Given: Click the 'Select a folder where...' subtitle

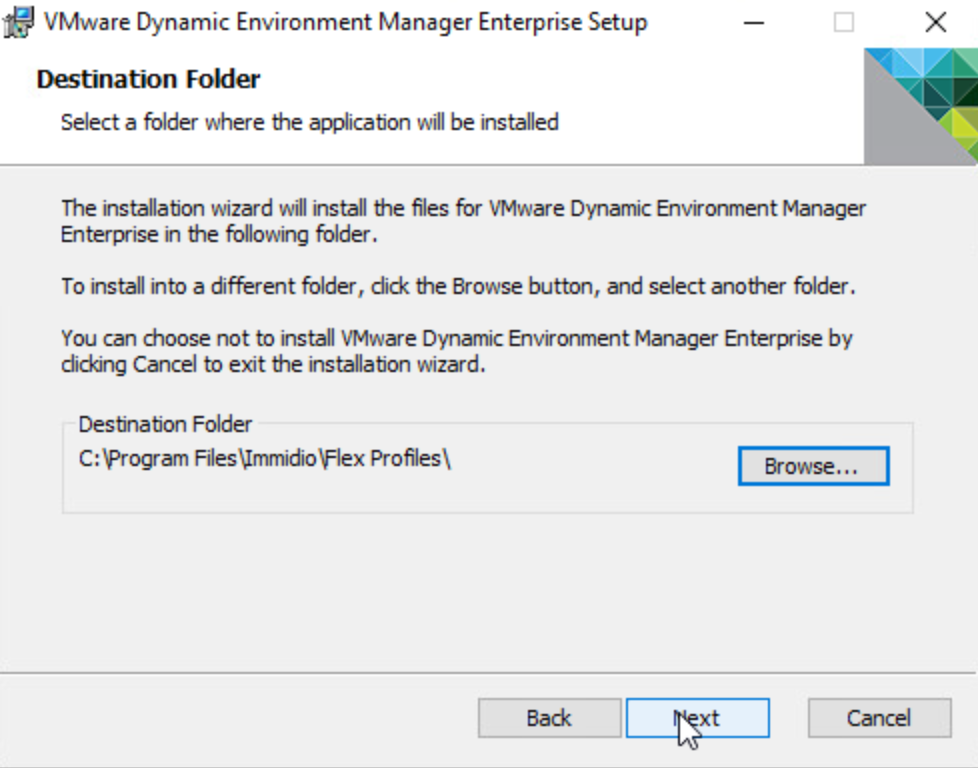Looking at the screenshot, I should coord(309,122).
